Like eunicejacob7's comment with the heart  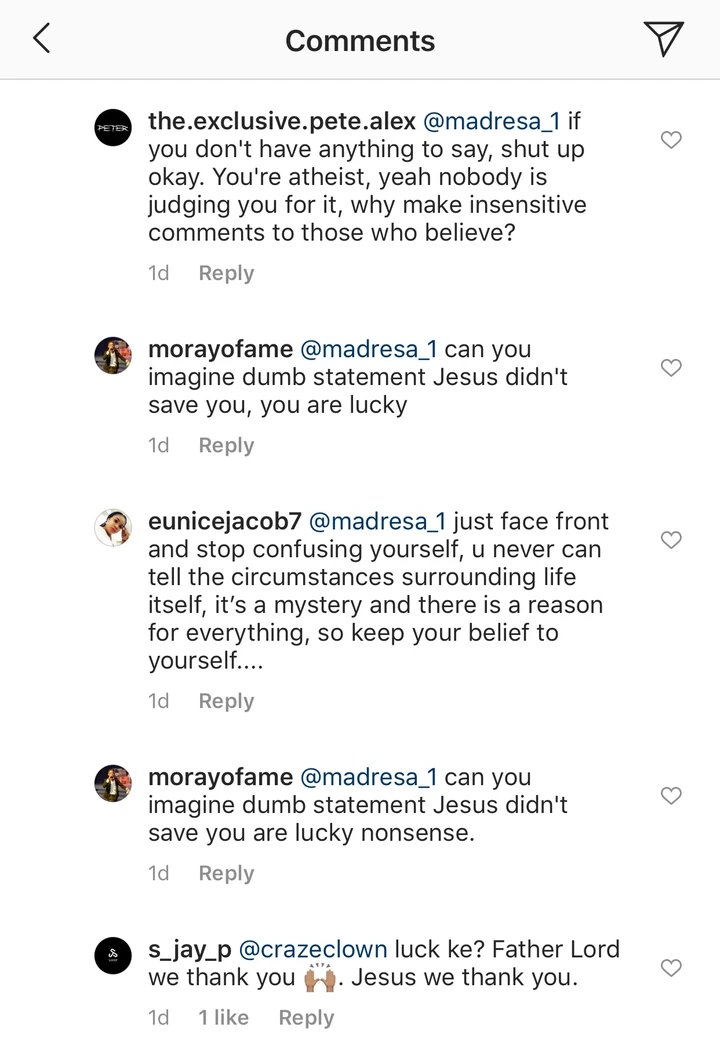(x=672, y=540)
